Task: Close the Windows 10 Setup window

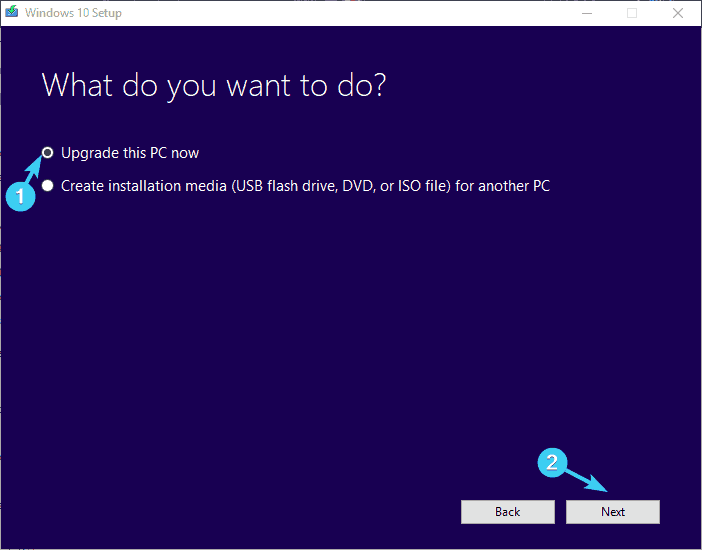Action: coord(678,13)
